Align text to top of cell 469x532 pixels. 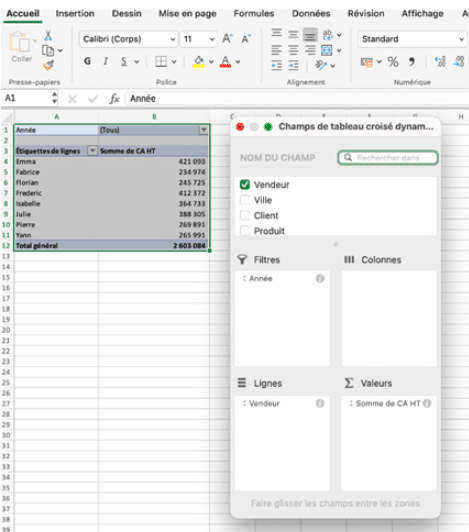pyautogui.click(x=277, y=33)
